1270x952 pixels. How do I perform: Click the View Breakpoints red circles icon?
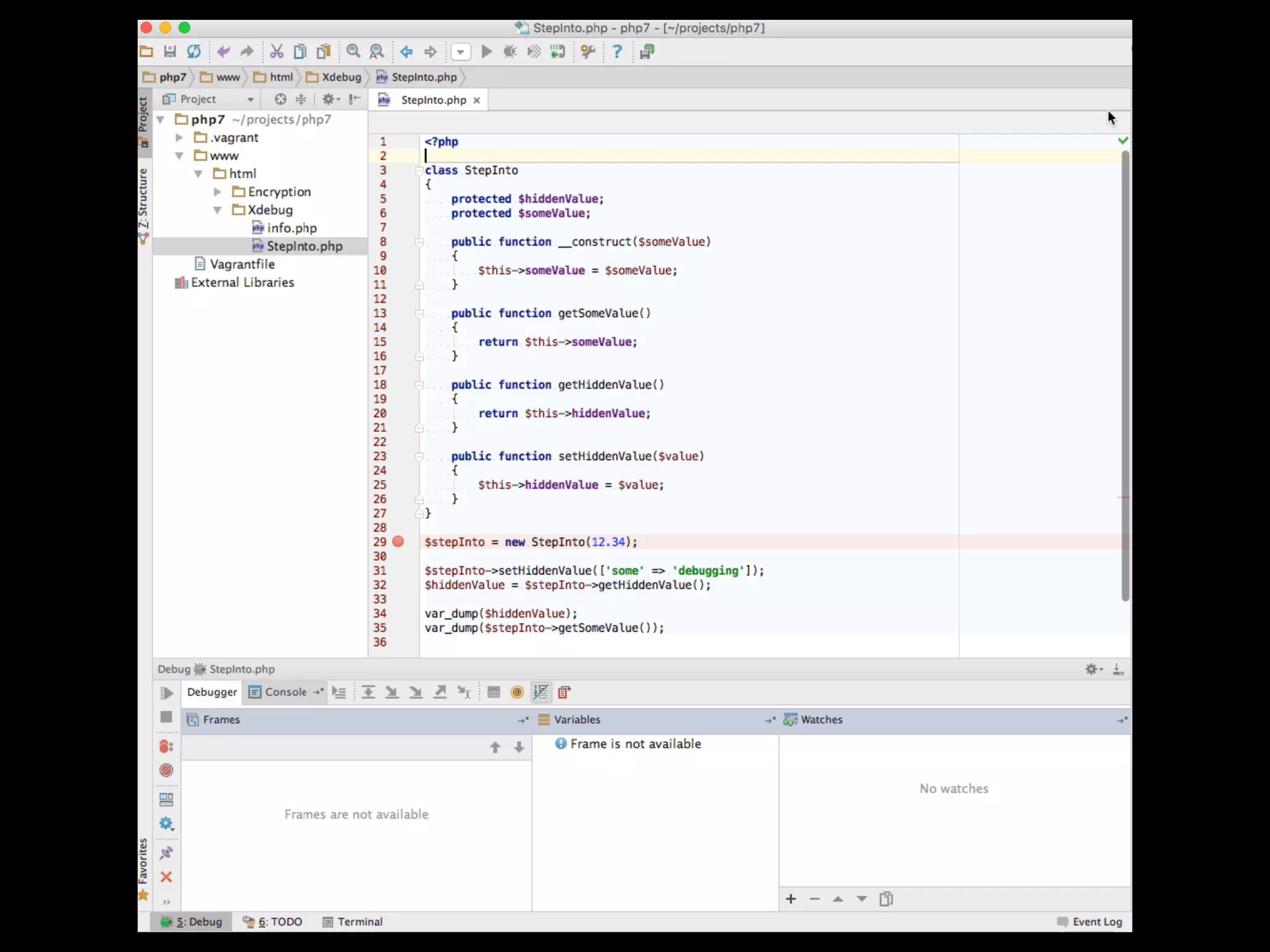166,746
